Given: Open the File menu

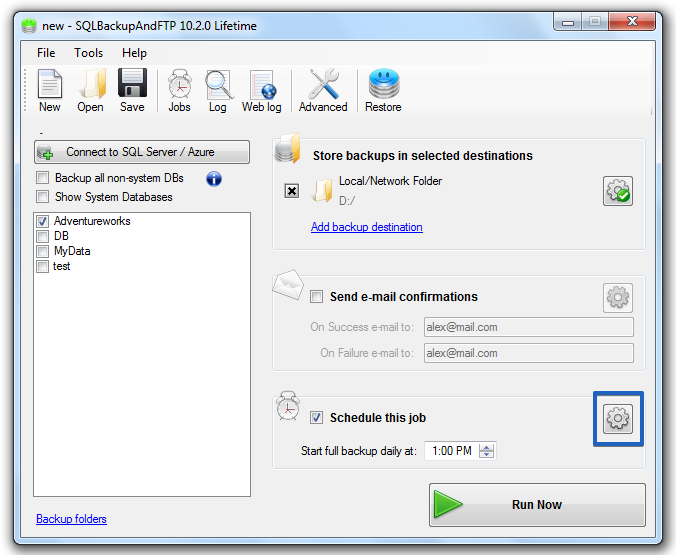Looking at the screenshot, I should click(x=46, y=53).
